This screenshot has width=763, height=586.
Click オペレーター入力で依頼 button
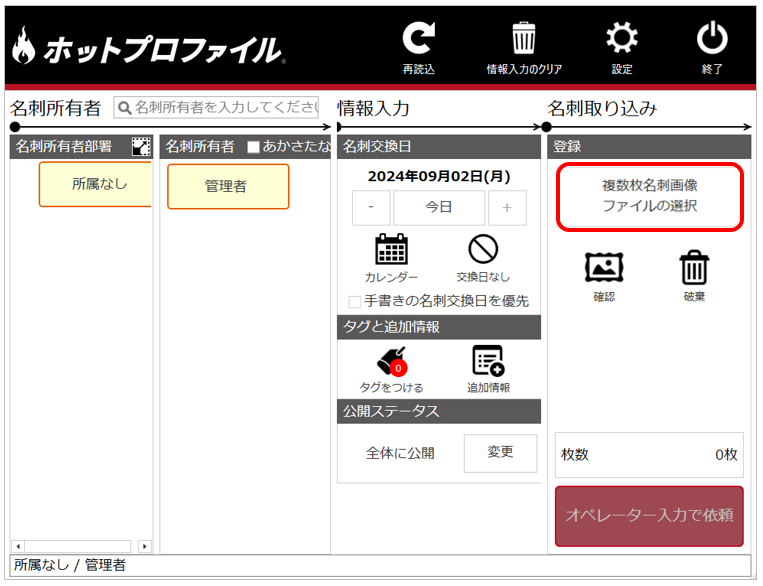tap(649, 516)
